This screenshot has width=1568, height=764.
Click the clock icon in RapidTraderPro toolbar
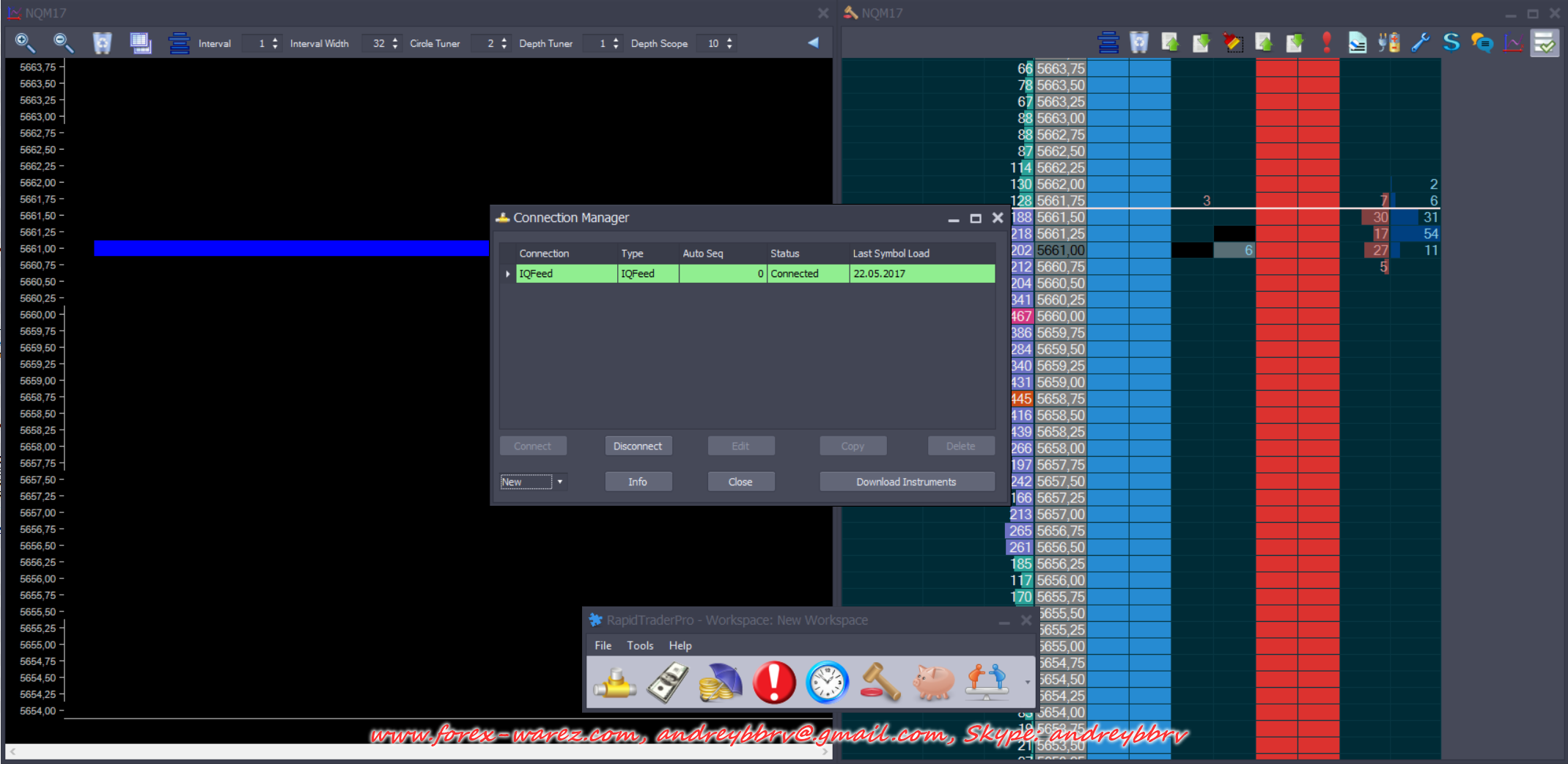[x=827, y=682]
